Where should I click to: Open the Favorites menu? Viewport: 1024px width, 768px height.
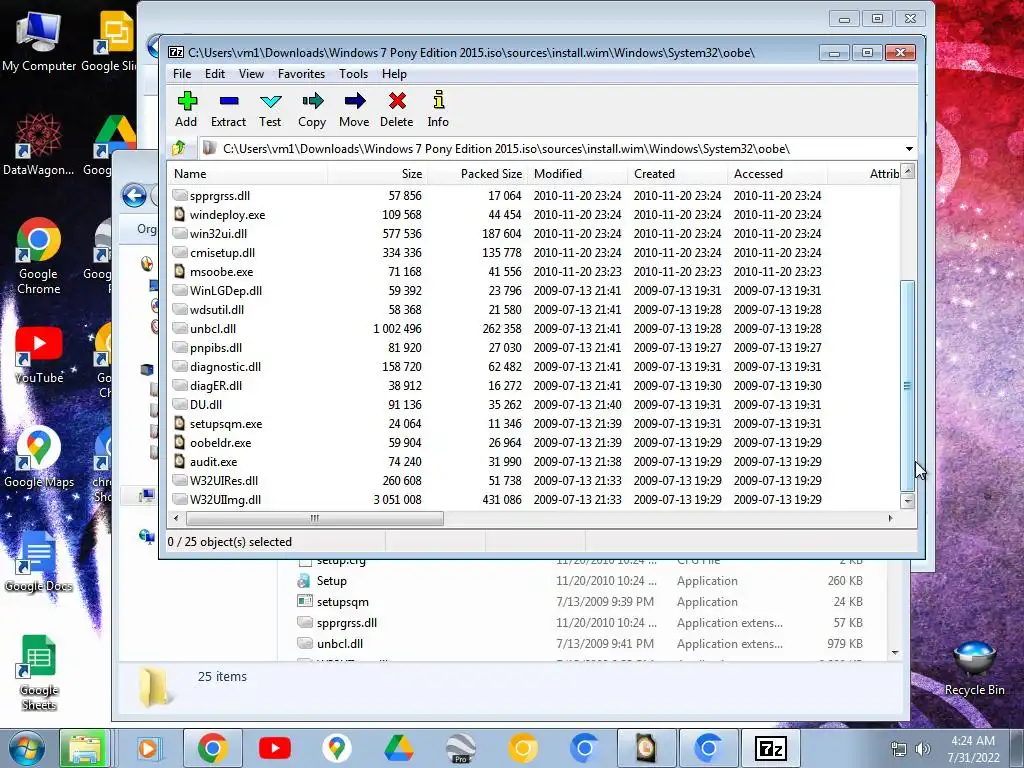pos(301,74)
